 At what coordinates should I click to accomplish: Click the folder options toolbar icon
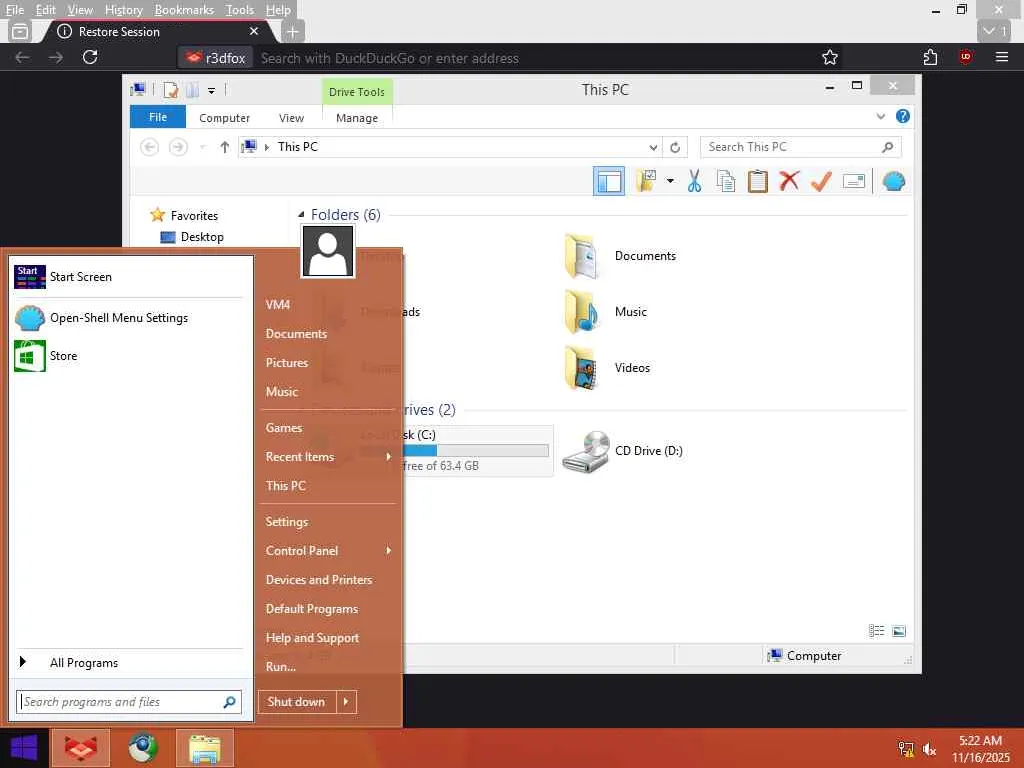tap(646, 181)
